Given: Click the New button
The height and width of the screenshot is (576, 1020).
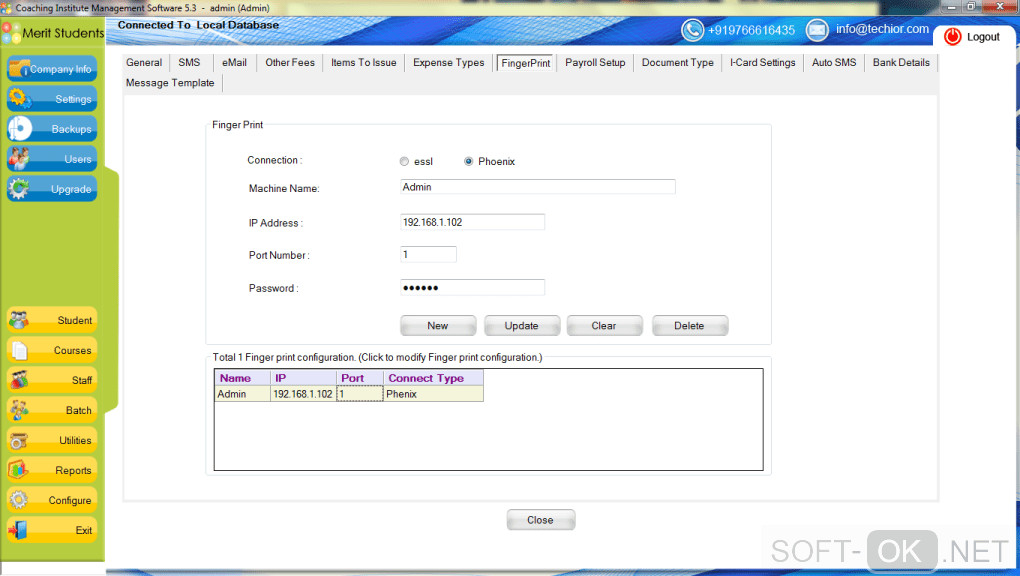Looking at the screenshot, I should pos(438,325).
